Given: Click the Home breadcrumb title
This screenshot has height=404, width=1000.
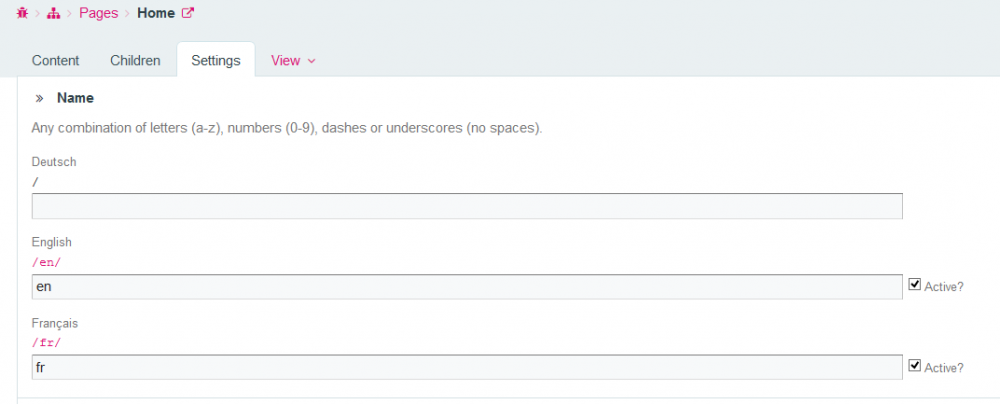Looking at the screenshot, I should click(x=155, y=13).
